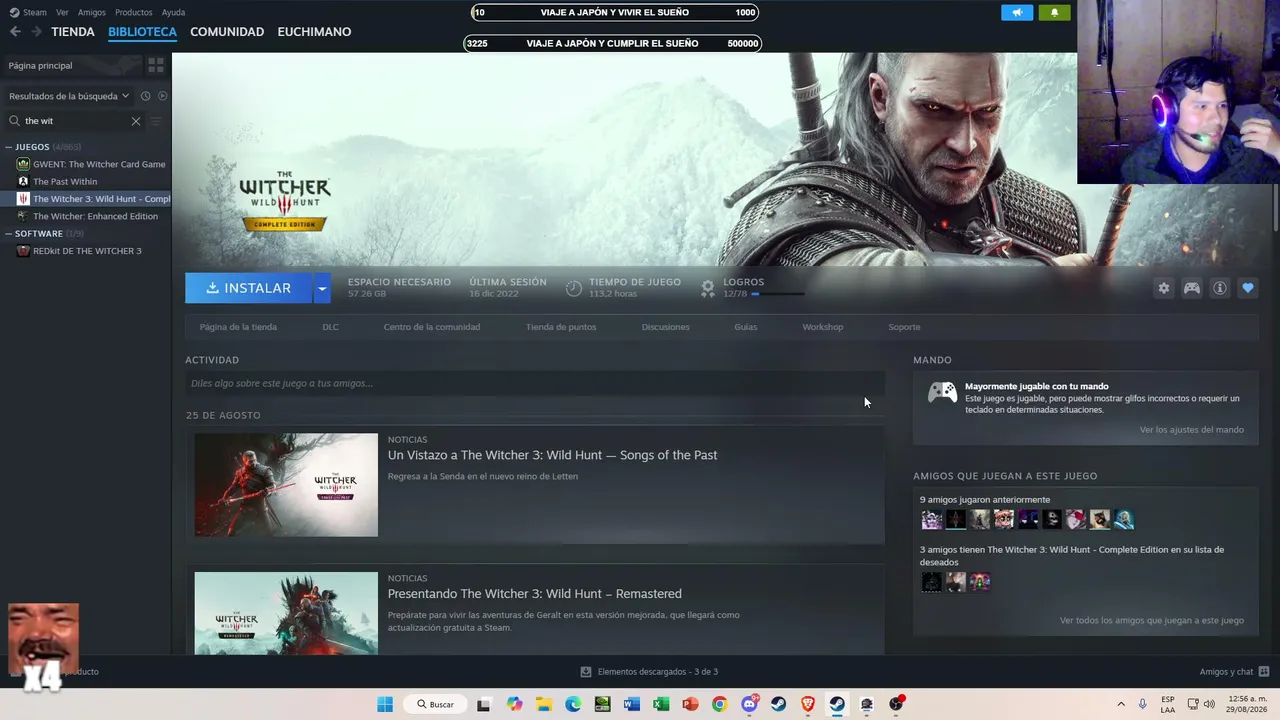1280x720 pixels.
Task: Open the EUCHIMANO profile tab
Action: [x=314, y=32]
